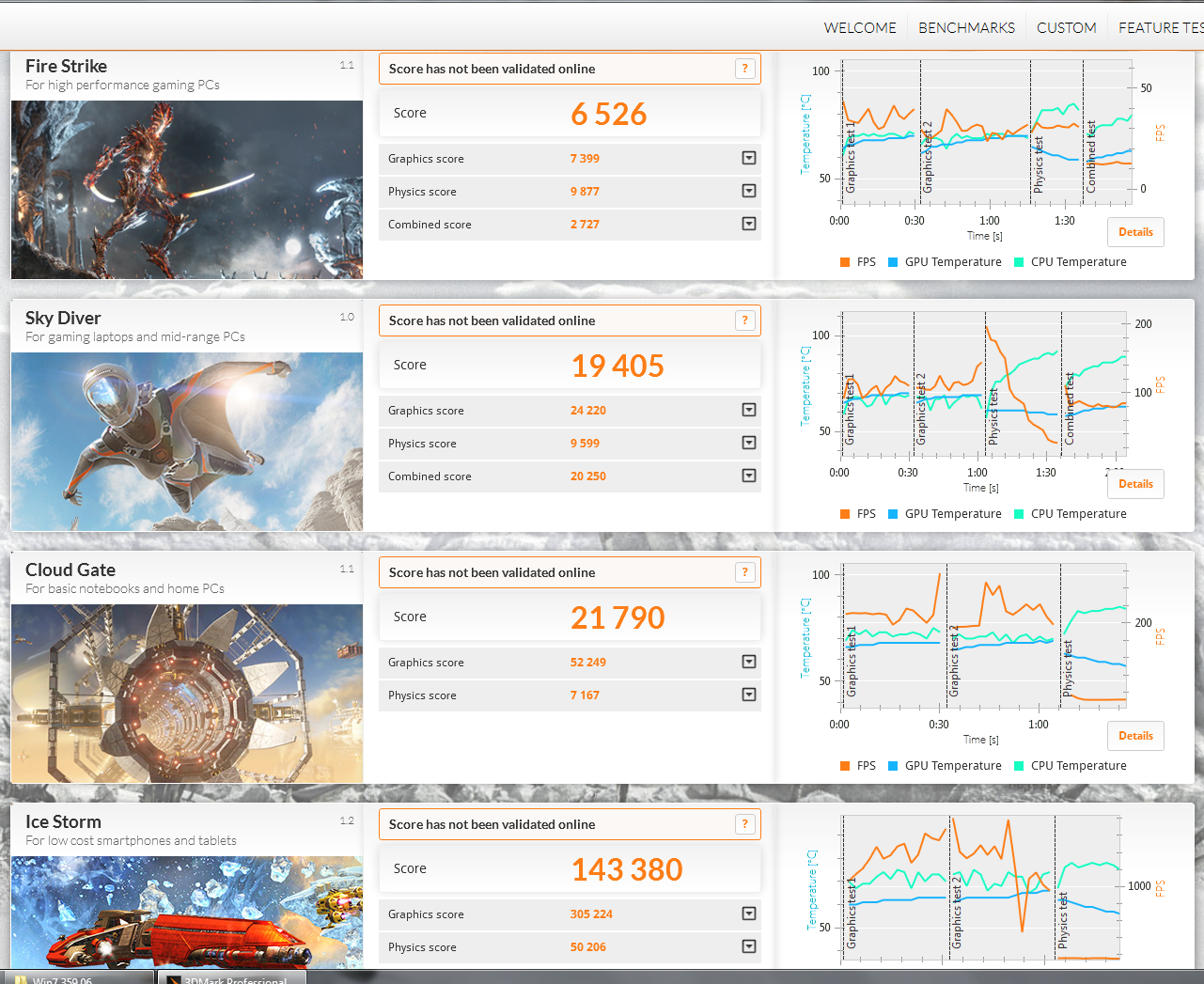The image size is (1204, 984).
Task: Click GPU Temperature blue swatch in Cloud Gate
Action: click(893, 766)
